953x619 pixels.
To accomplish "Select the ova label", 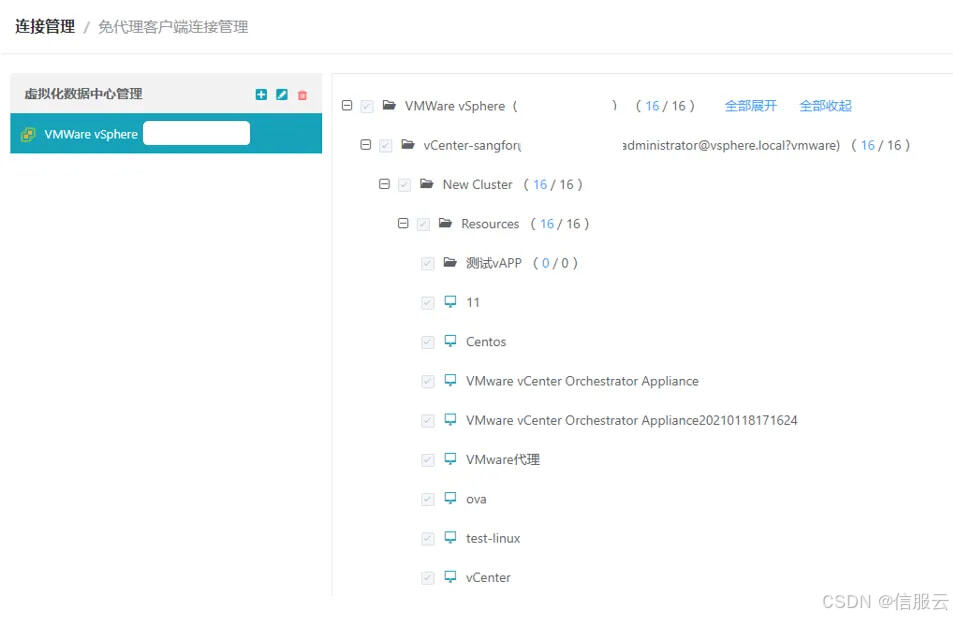I will coord(476,499).
